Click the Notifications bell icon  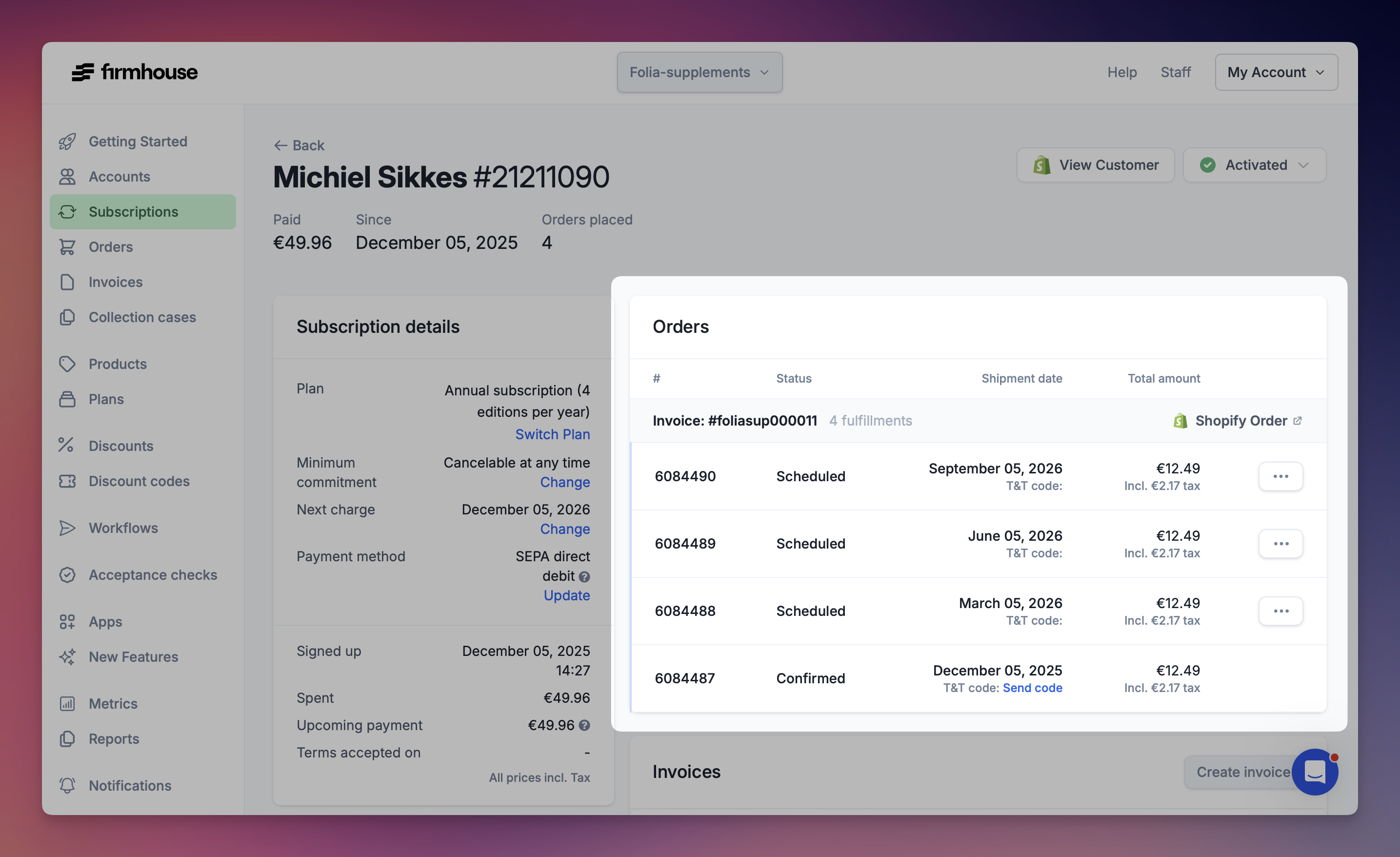coord(67,785)
